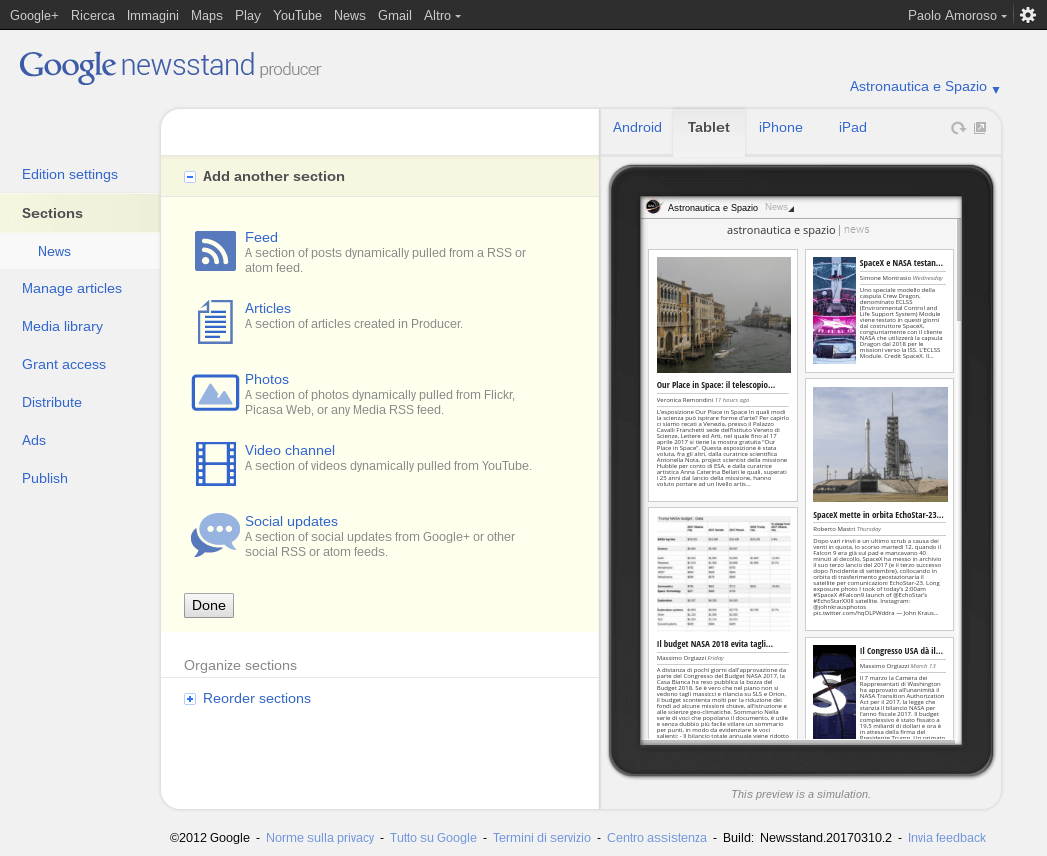1047x856 pixels.
Task: Open 'SpaceX e NASA testan...' headline
Action: point(901,263)
